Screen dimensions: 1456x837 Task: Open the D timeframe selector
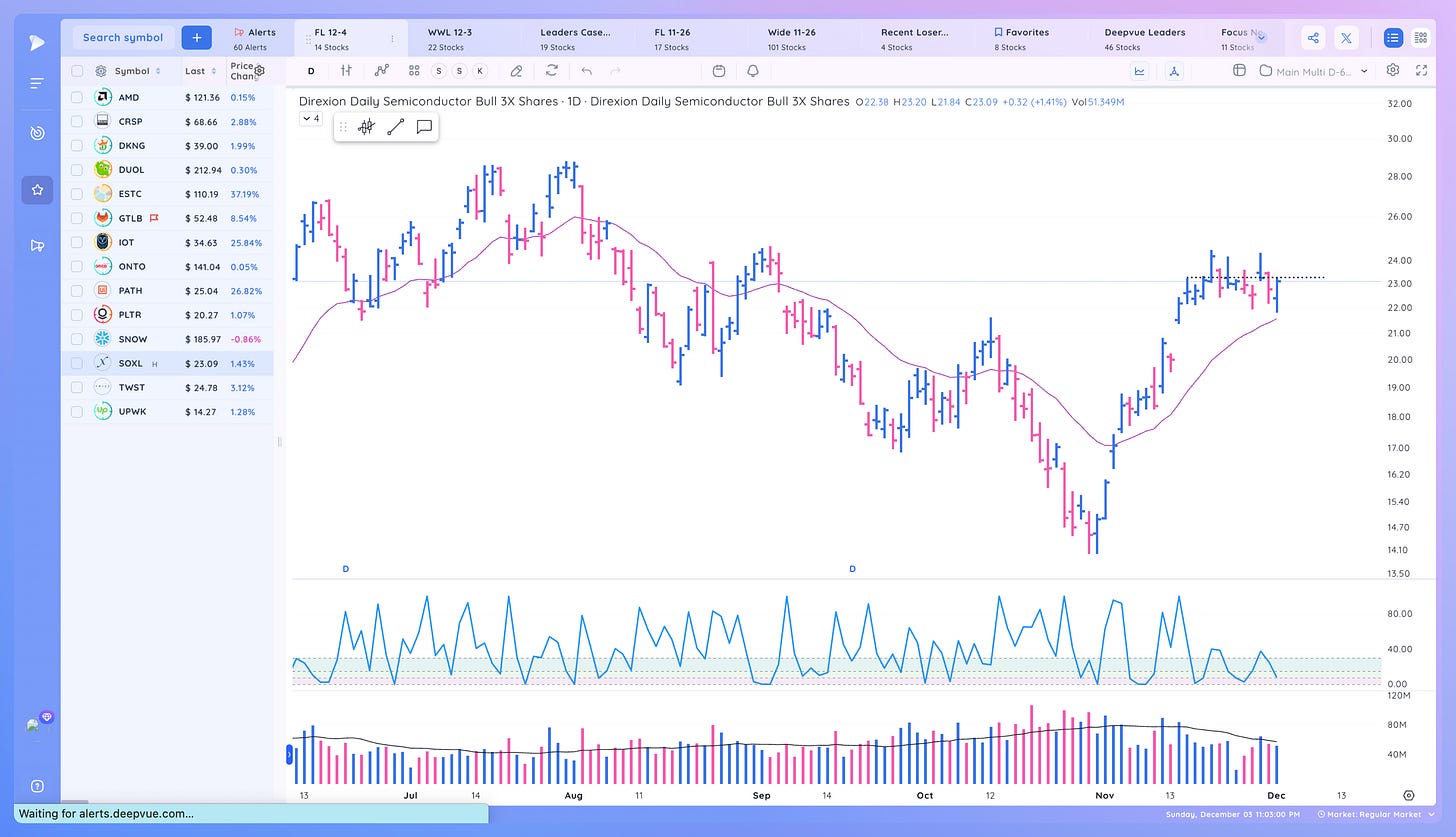(311, 71)
